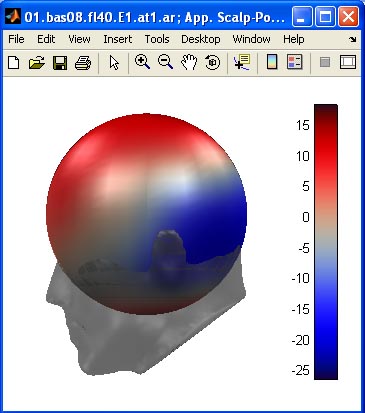Save figure with floppy disk icon
Viewport: 365px width, 413px height.
tap(60, 62)
